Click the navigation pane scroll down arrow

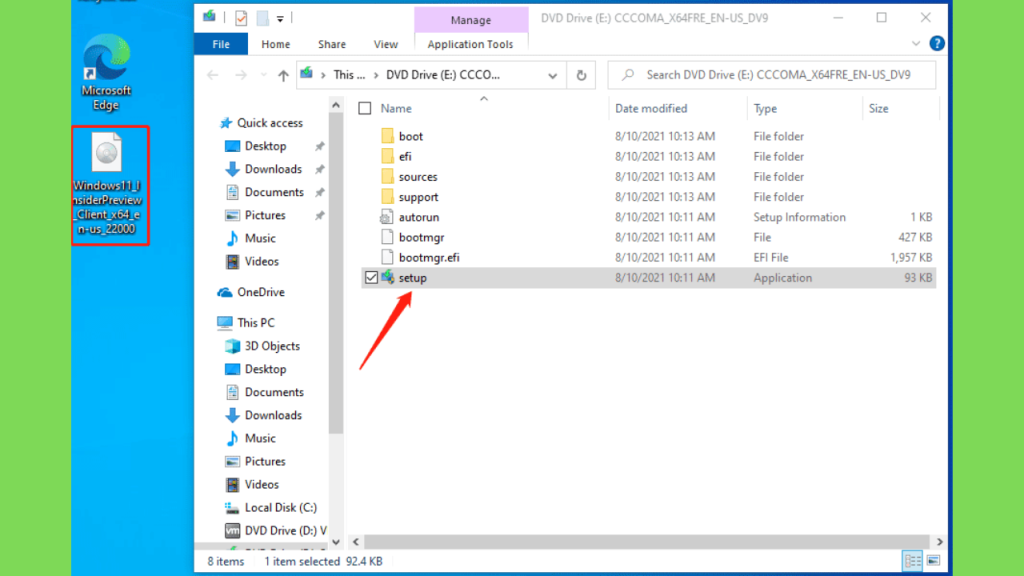(336, 542)
